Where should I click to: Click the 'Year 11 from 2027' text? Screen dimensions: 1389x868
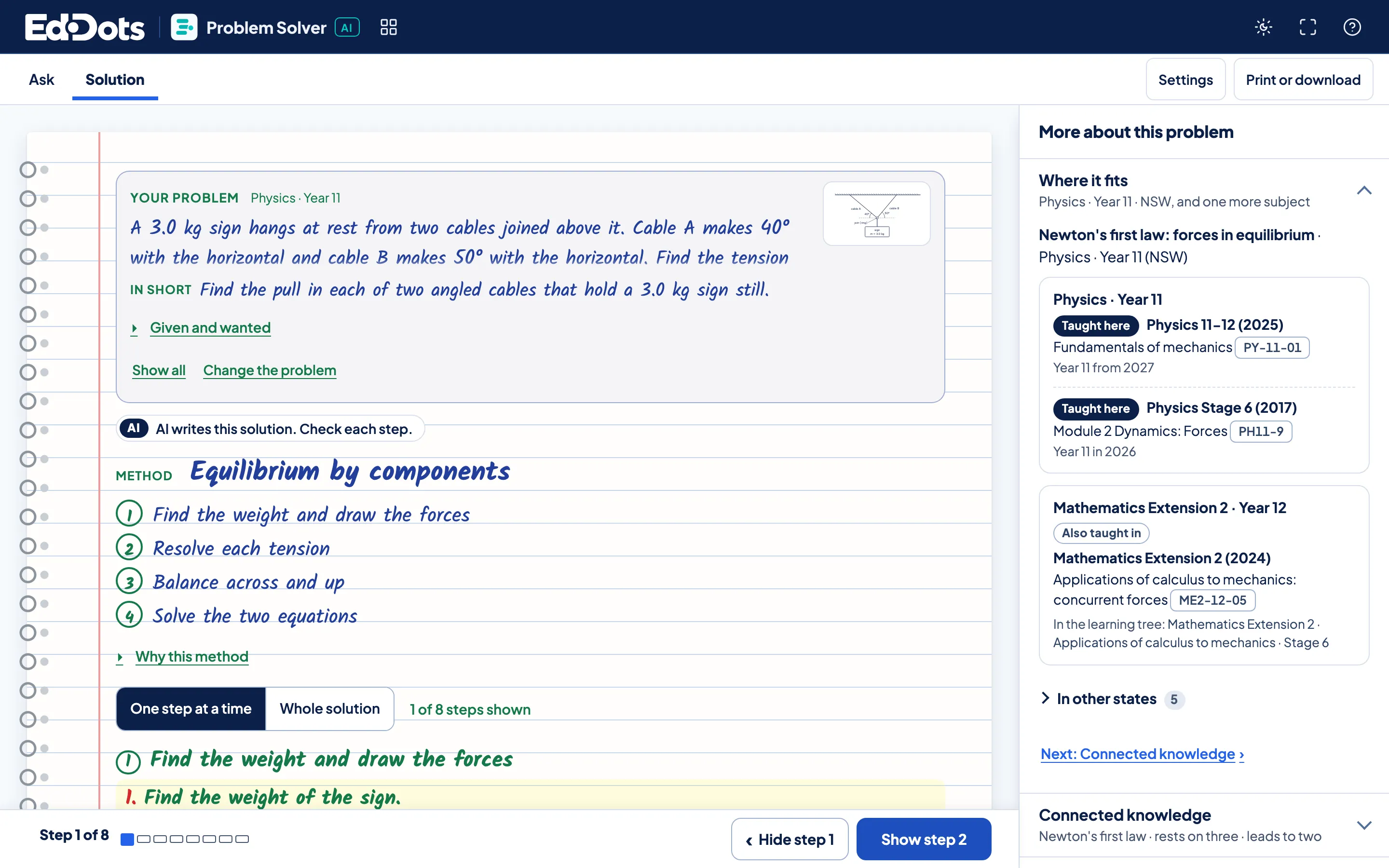pos(1103,367)
